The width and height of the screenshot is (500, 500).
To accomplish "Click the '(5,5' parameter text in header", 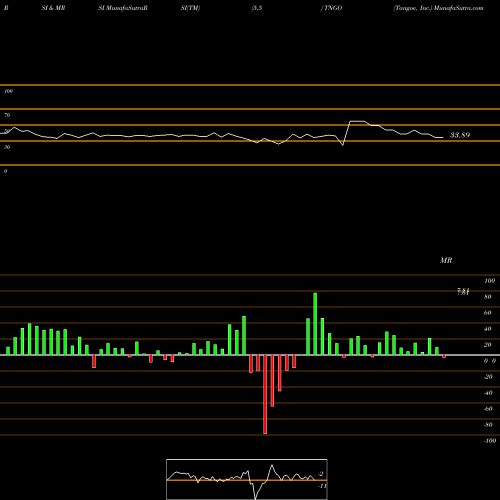I will [257, 8].
